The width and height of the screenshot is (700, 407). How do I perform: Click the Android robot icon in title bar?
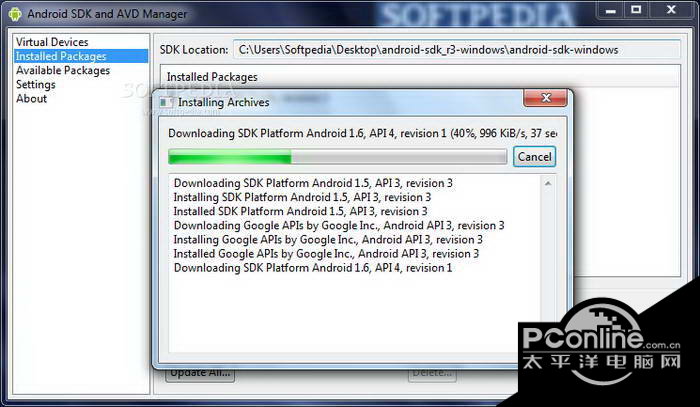click(x=15, y=14)
